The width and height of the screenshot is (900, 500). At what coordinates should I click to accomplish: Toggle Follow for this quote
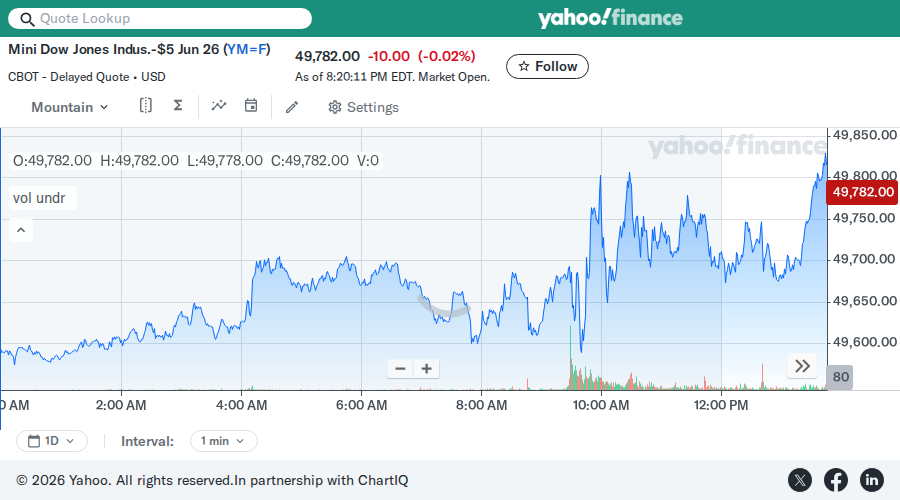547,67
